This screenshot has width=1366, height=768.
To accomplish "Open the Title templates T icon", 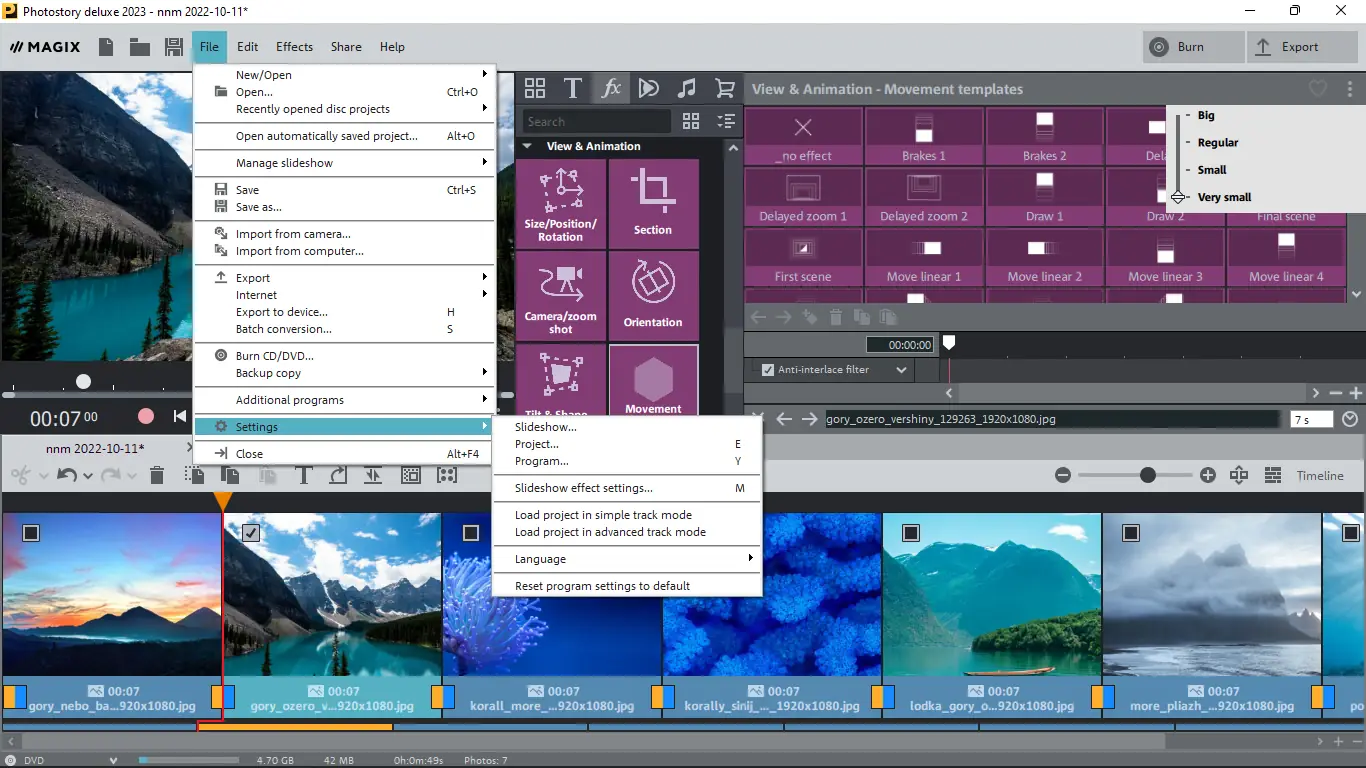I will (573, 89).
